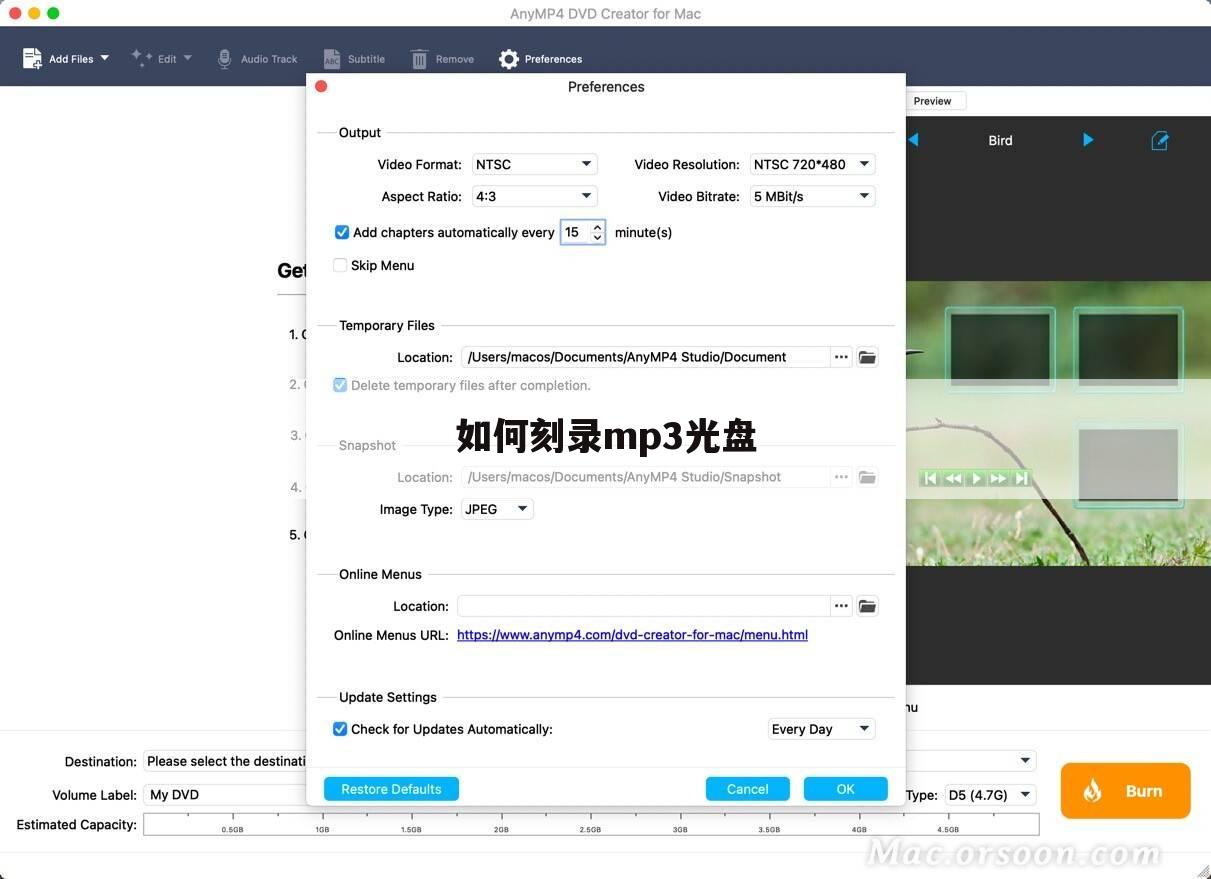Toggle Check for Updates Automatically checkbox
This screenshot has height=879, width=1211.
coord(340,729)
